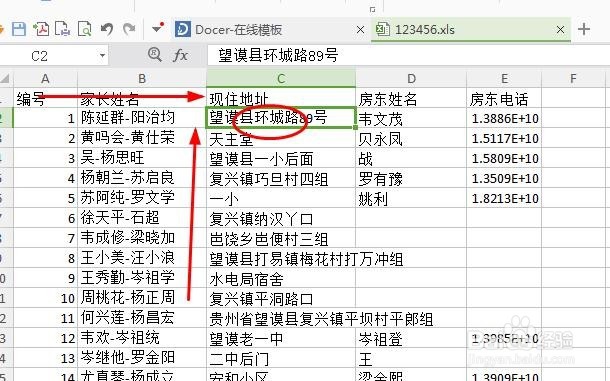Screen dimensions: 610x381
Task: Click formula bar with 望谟县环城路89号
Action: (408, 55)
